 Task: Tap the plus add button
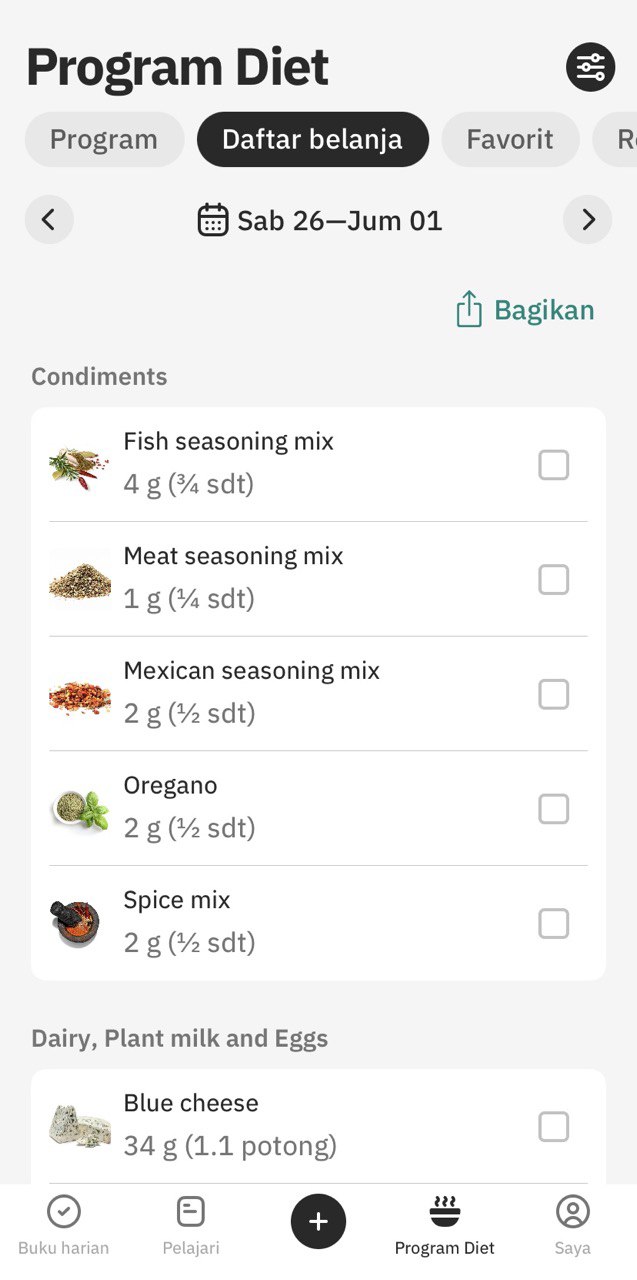[x=318, y=1221]
